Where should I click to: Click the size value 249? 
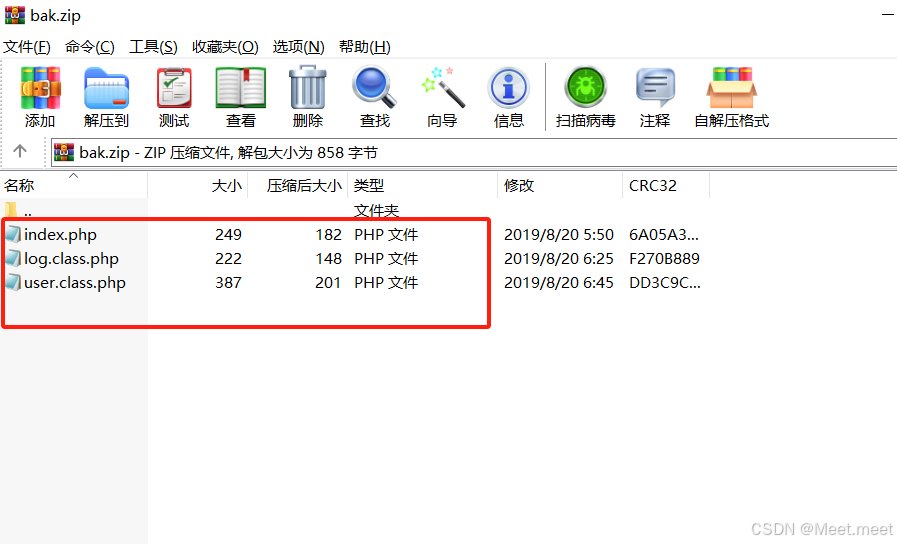(x=228, y=235)
